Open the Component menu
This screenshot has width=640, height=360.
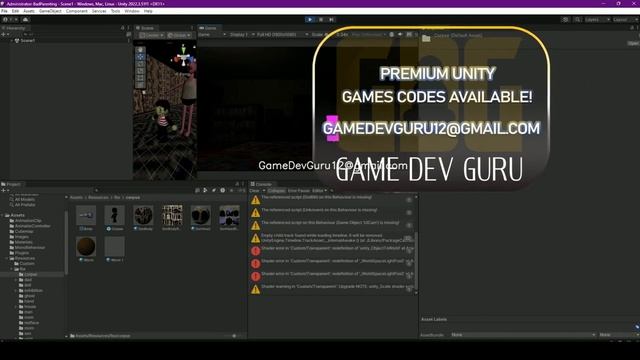coord(77,11)
